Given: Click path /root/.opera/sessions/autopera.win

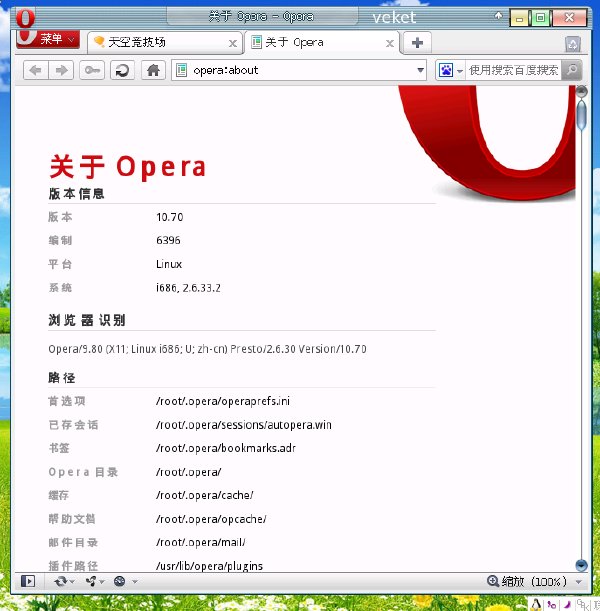Looking at the screenshot, I should coord(244,425).
